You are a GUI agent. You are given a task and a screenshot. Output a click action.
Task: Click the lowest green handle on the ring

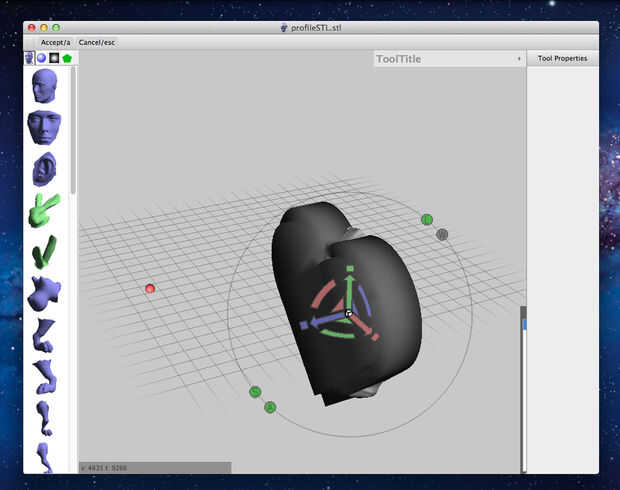coord(270,407)
